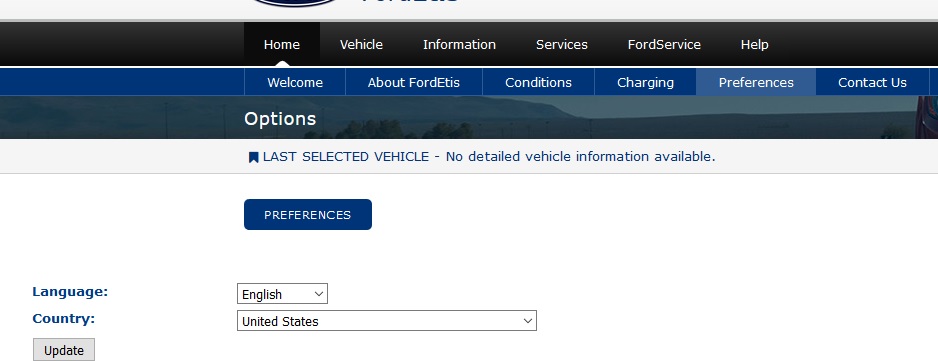Select the Home menu item
The height and width of the screenshot is (361, 938).
282,45
